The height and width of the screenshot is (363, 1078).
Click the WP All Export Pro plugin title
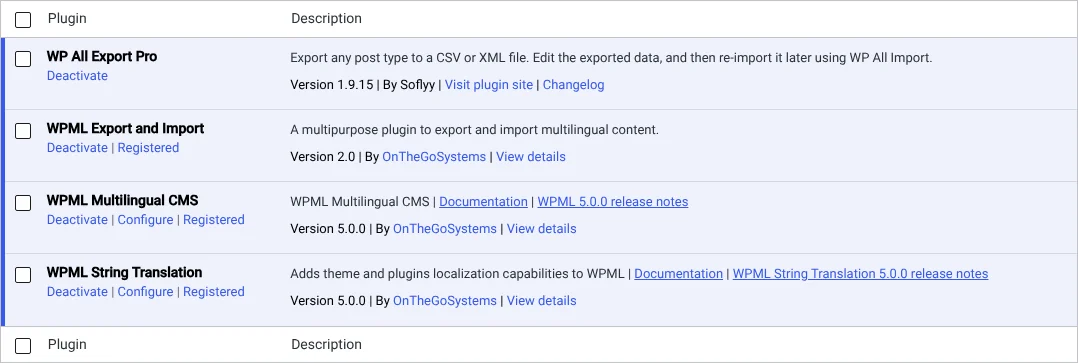point(102,56)
